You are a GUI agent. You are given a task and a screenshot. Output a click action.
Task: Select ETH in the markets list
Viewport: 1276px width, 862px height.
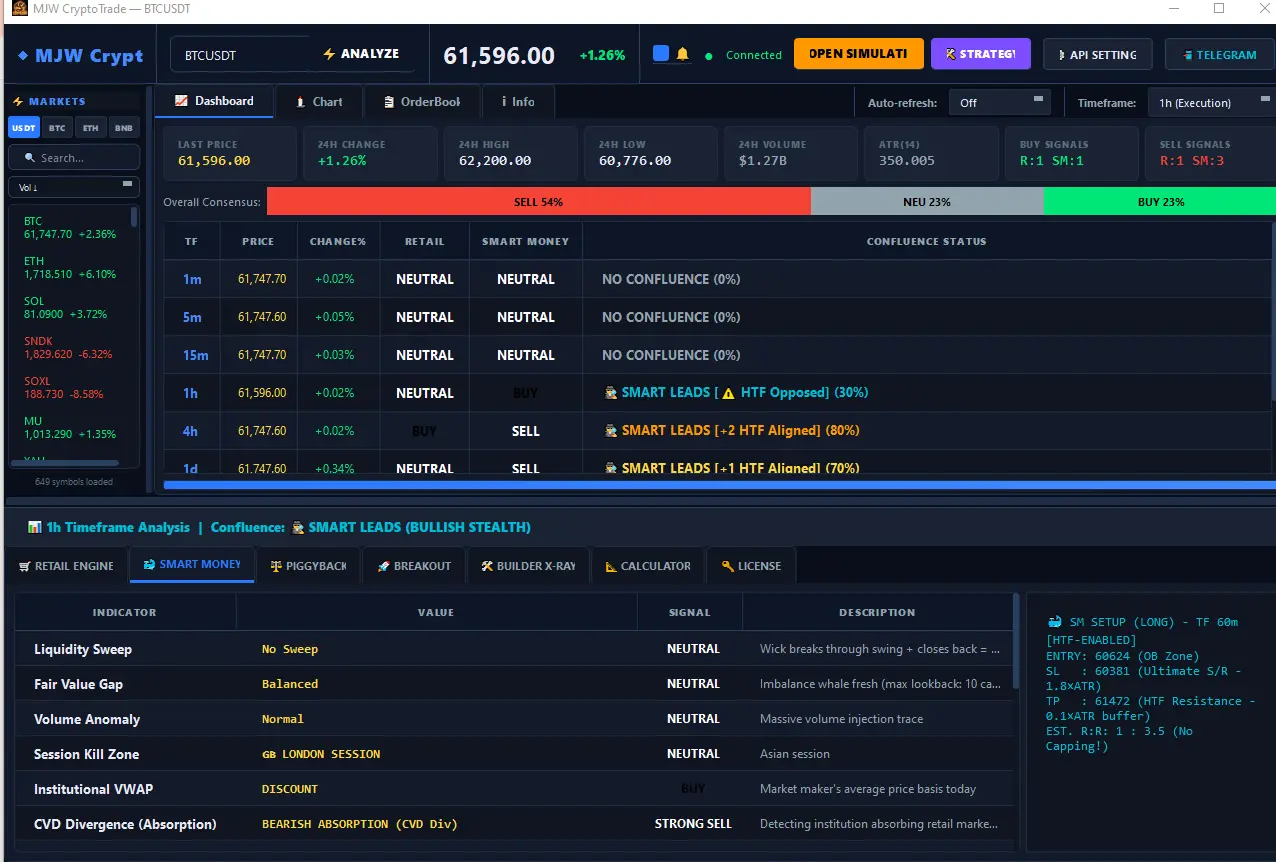coord(69,267)
